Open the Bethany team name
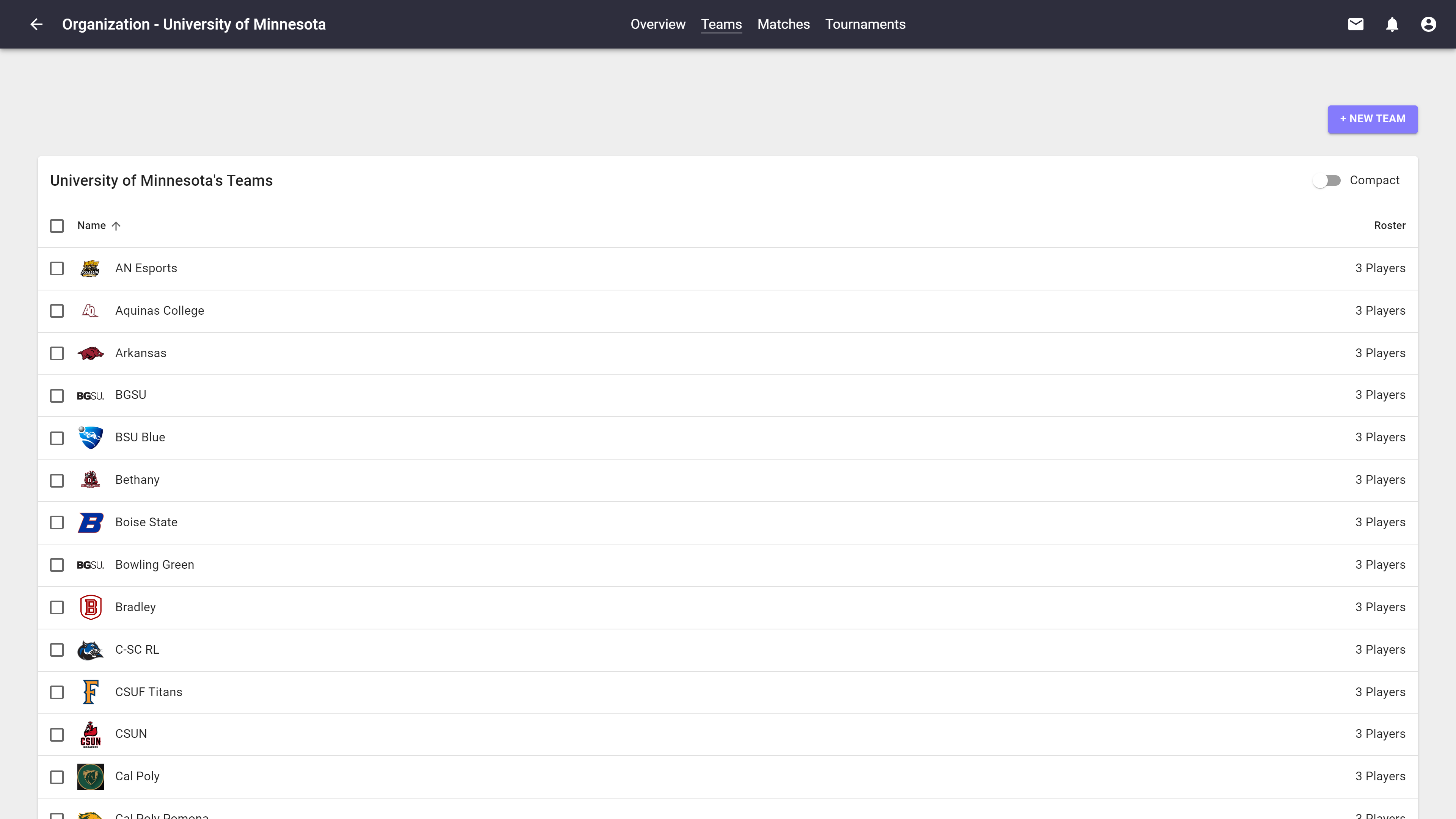1456x819 pixels. click(x=137, y=479)
